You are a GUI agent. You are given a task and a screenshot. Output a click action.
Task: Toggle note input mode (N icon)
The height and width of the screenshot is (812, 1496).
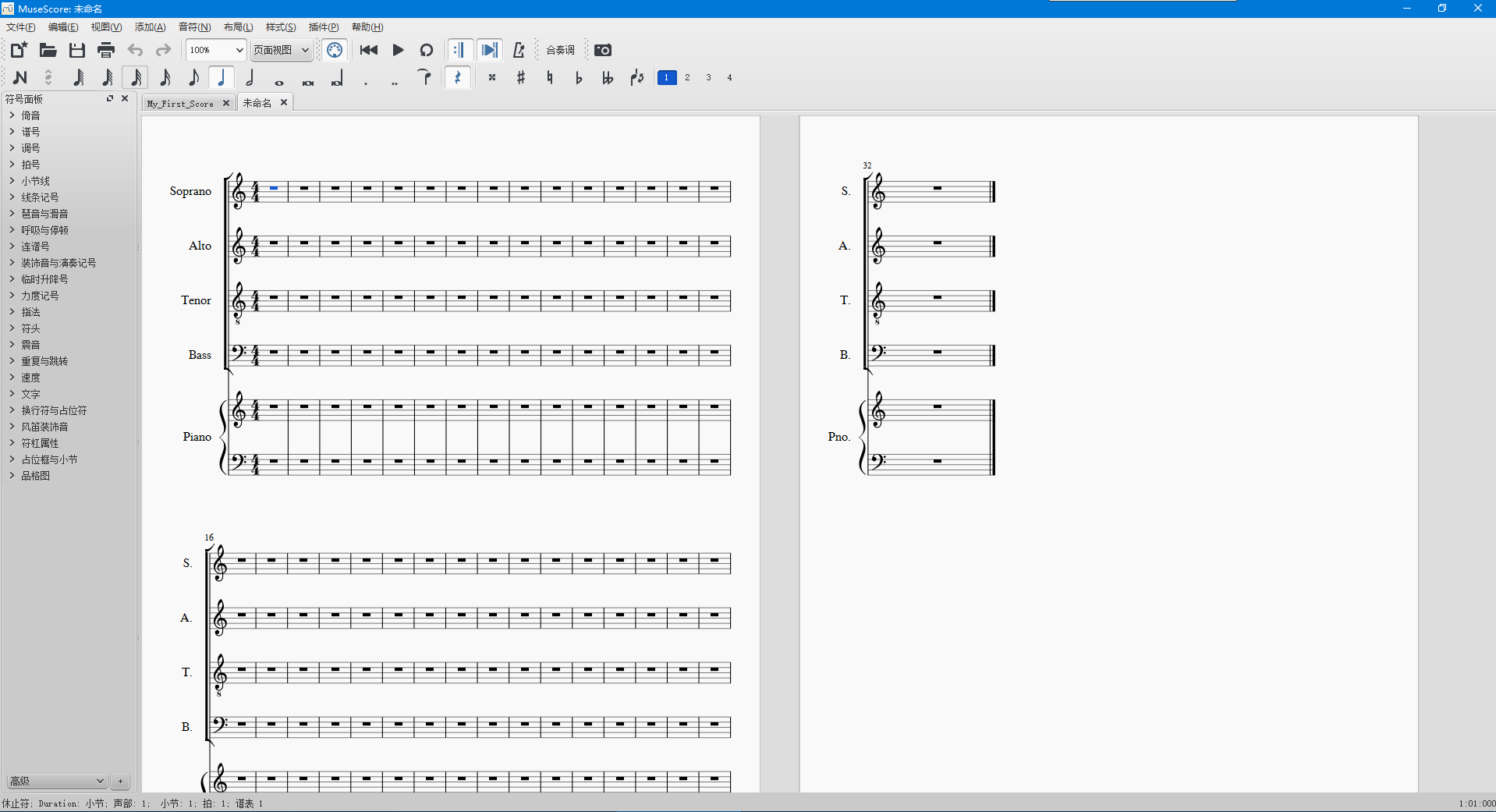click(x=20, y=77)
